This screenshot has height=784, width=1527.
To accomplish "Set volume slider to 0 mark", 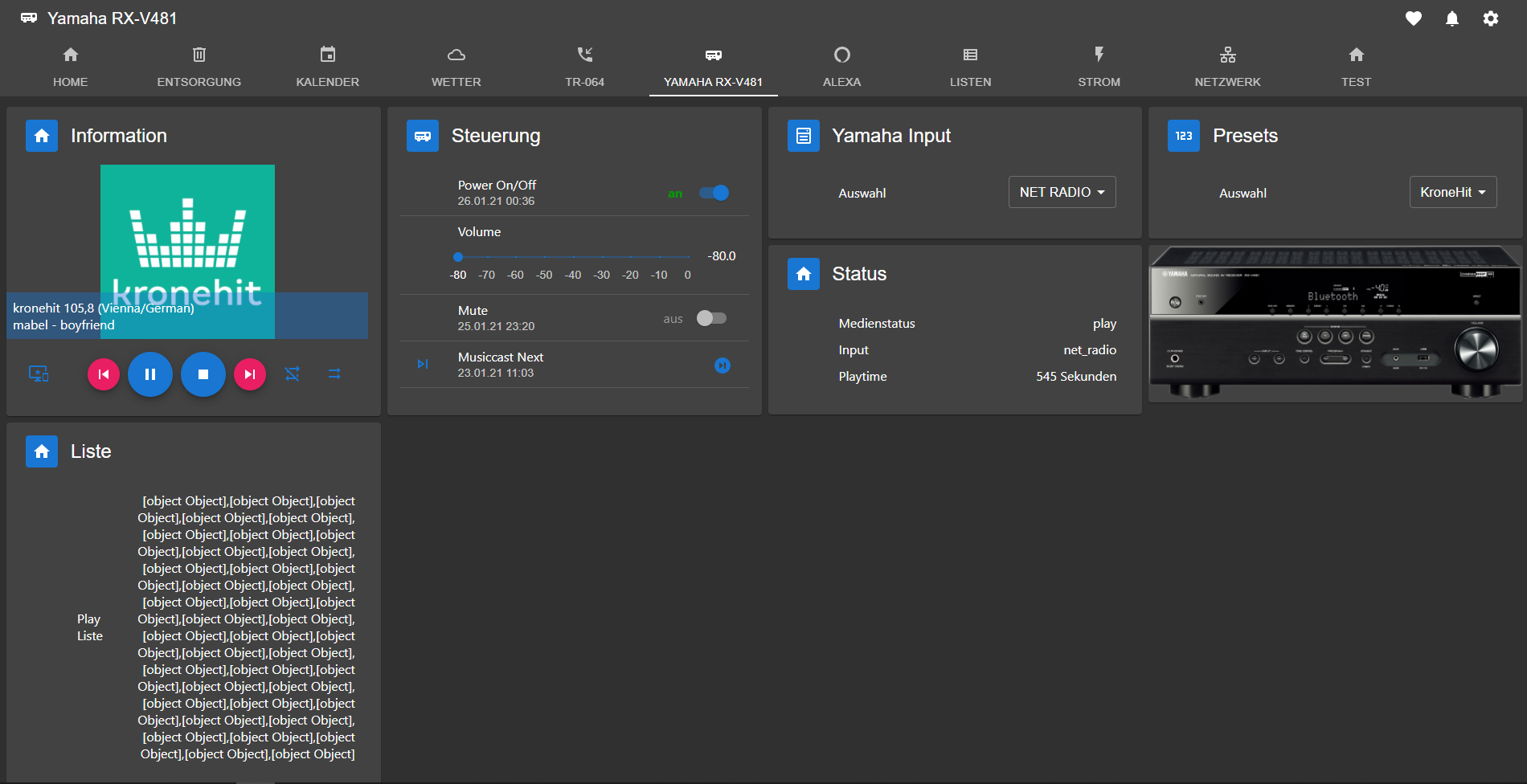I will 688,257.
